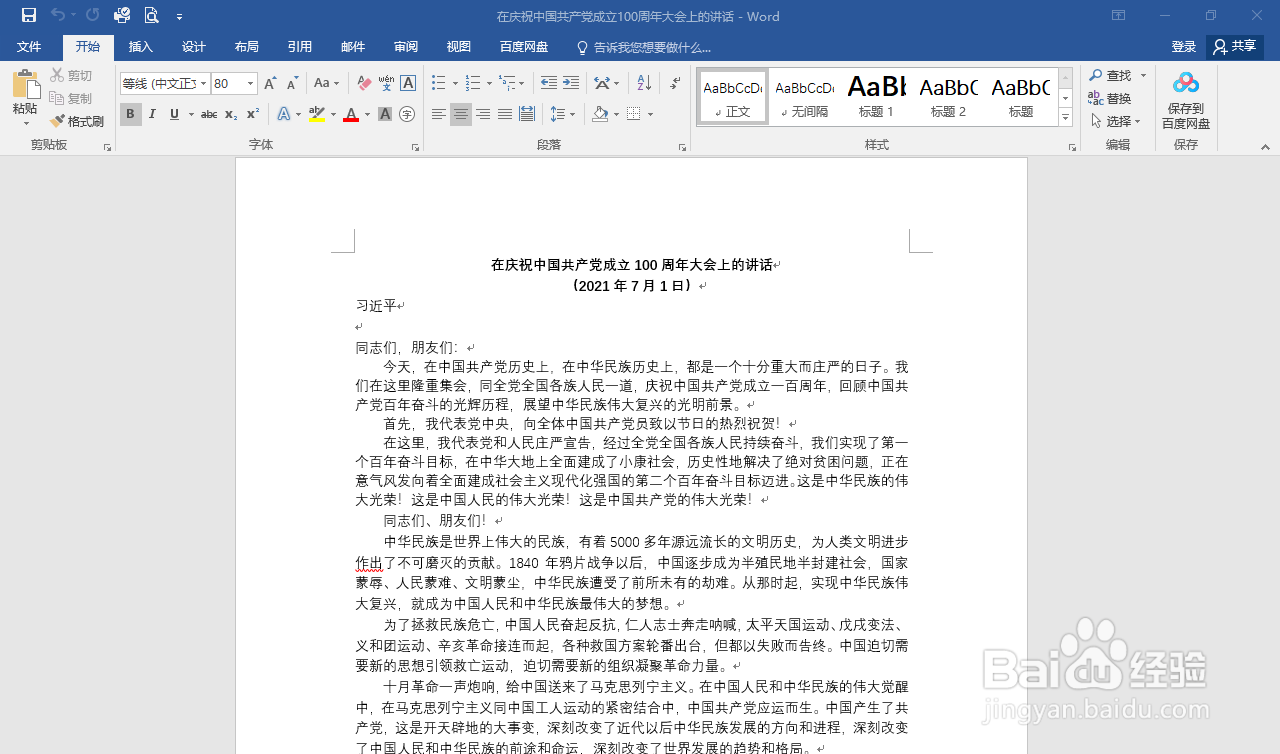The height and width of the screenshot is (754, 1280).
Task: Open Print Preview icon in quick access toolbar
Action: [151, 15]
